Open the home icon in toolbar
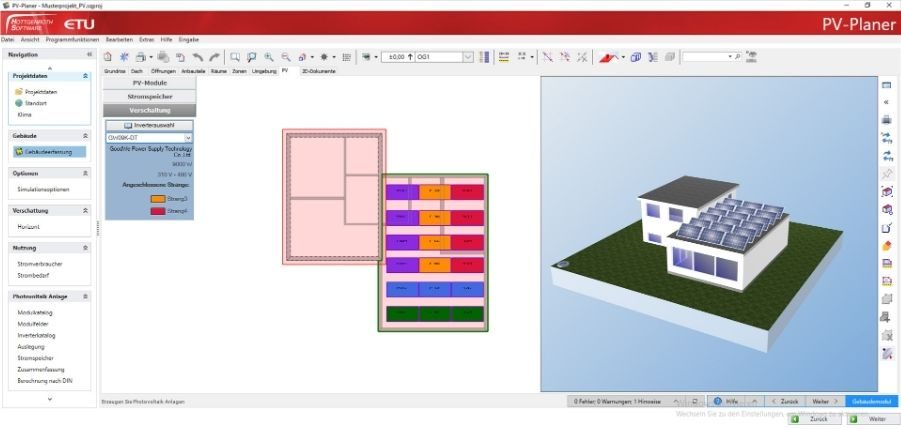 point(108,57)
